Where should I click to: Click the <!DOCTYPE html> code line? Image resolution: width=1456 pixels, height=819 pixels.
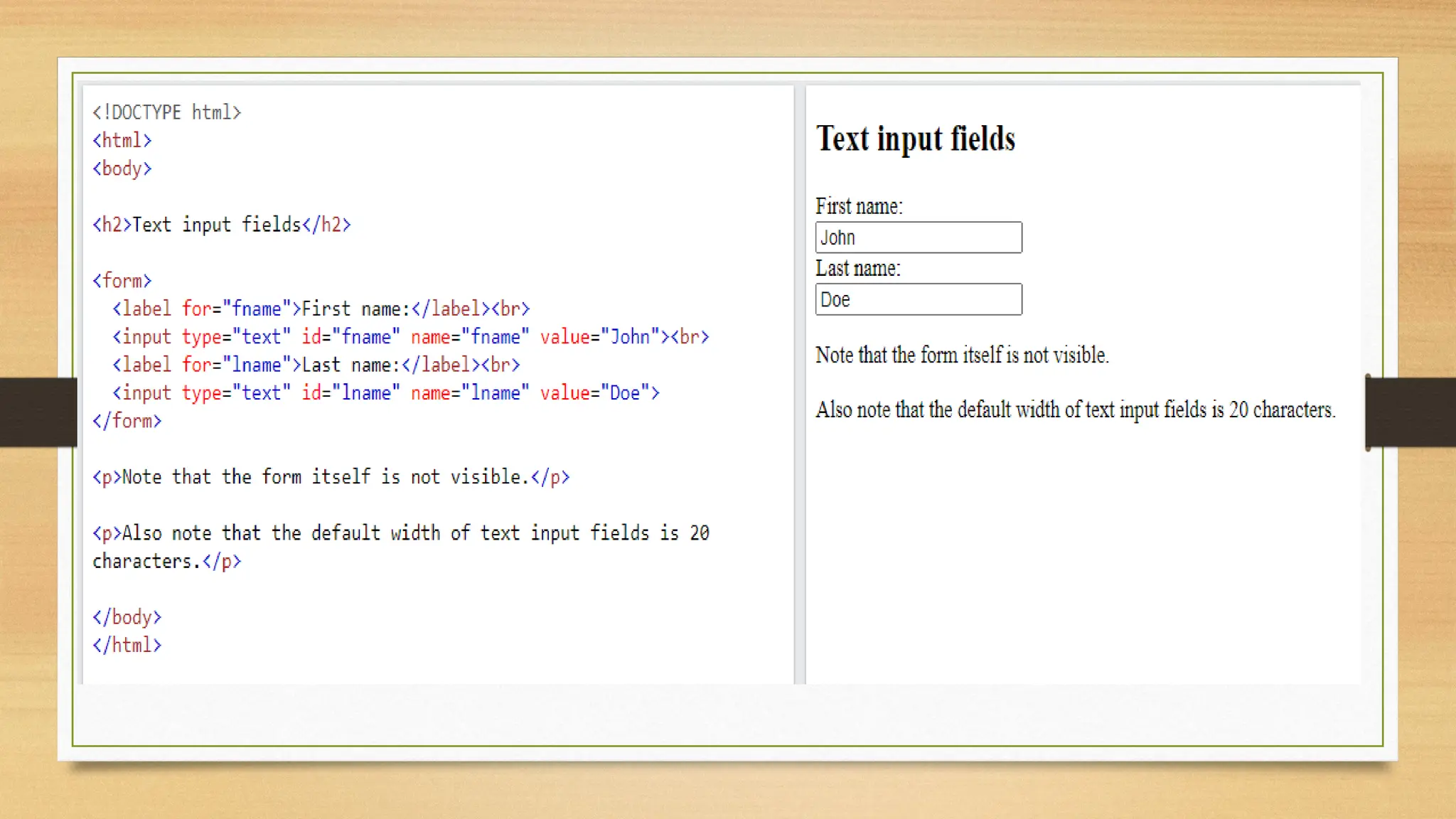[166, 112]
